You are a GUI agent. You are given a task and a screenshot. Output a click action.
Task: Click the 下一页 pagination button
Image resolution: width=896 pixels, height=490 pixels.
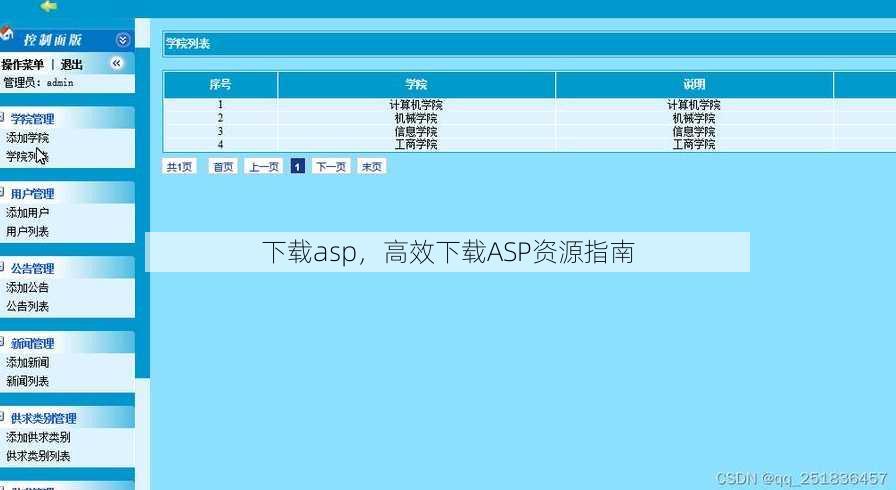tap(331, 166)
